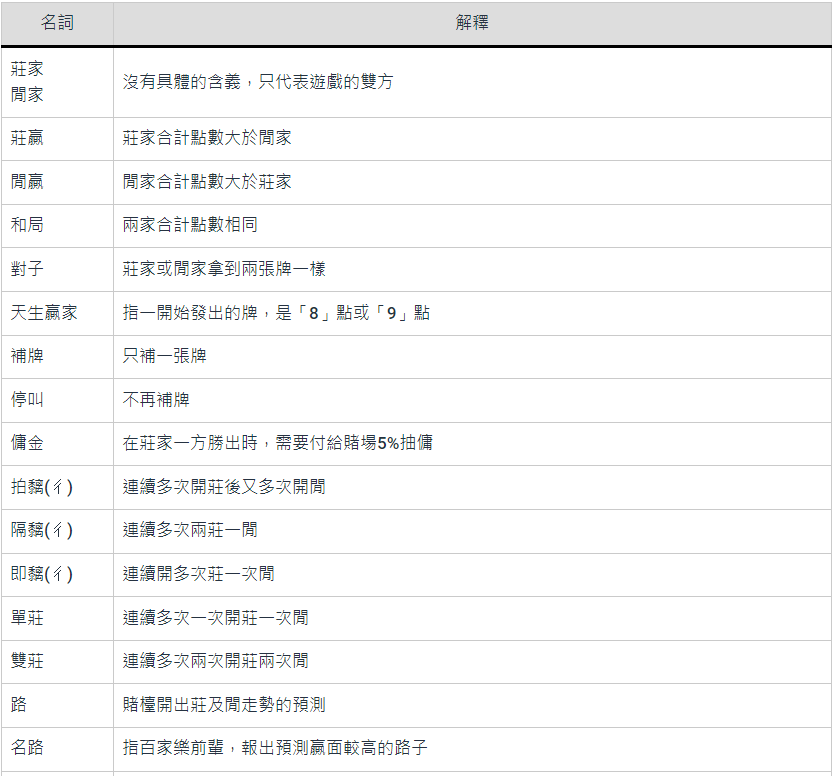Screen dimensions: 834x776
Task: Select the 傭金 term cell
Action: point(28,443)
